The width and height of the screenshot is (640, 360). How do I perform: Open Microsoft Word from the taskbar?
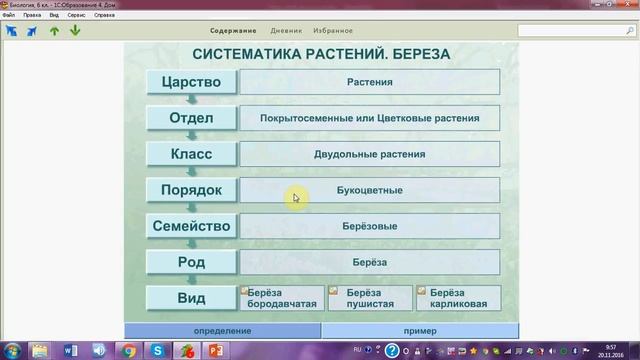70,351
